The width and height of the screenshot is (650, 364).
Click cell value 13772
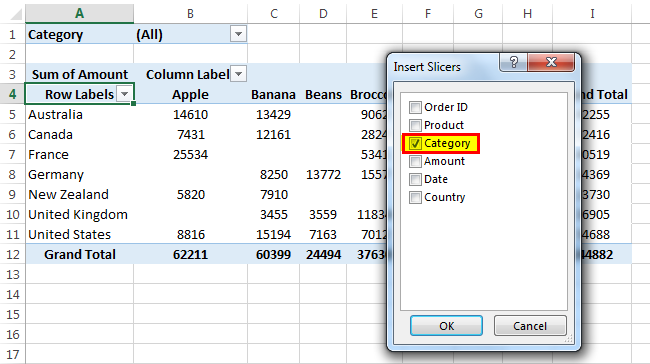(323, 175)
